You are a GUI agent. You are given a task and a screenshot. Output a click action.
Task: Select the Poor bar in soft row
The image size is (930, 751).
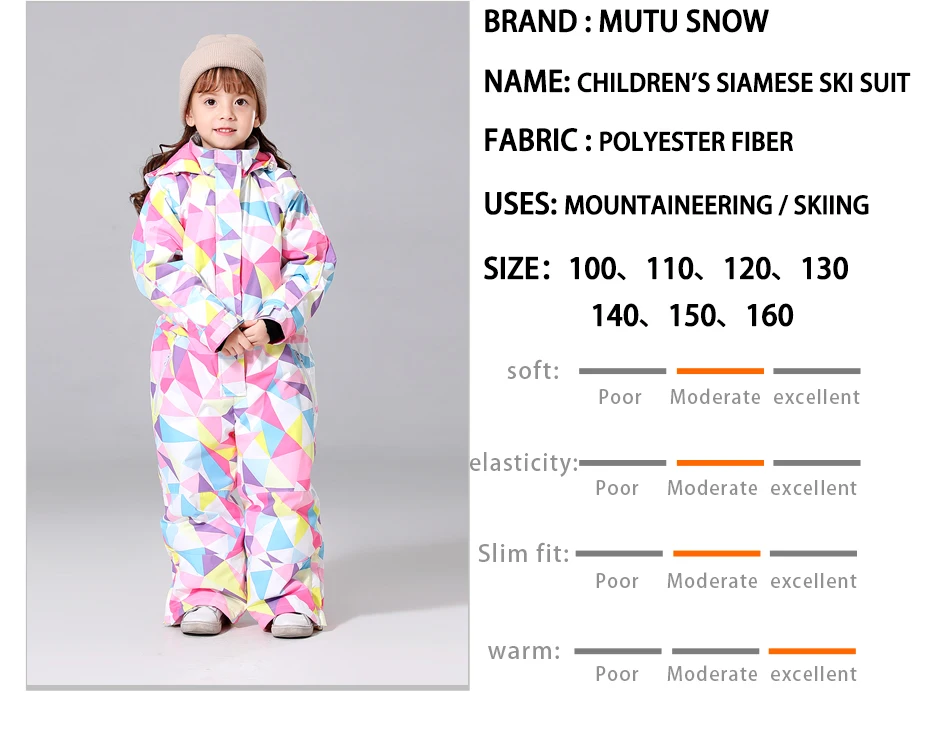(x=622, y=371)
